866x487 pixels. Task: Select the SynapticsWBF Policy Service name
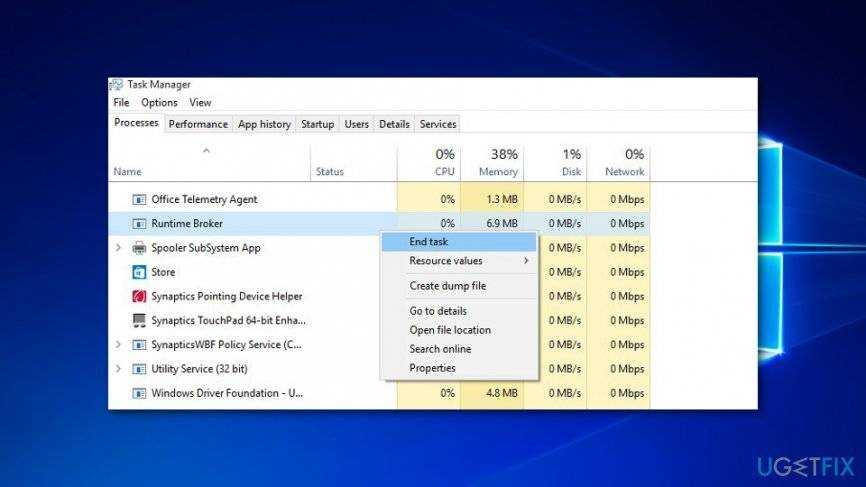click(226, 345)
